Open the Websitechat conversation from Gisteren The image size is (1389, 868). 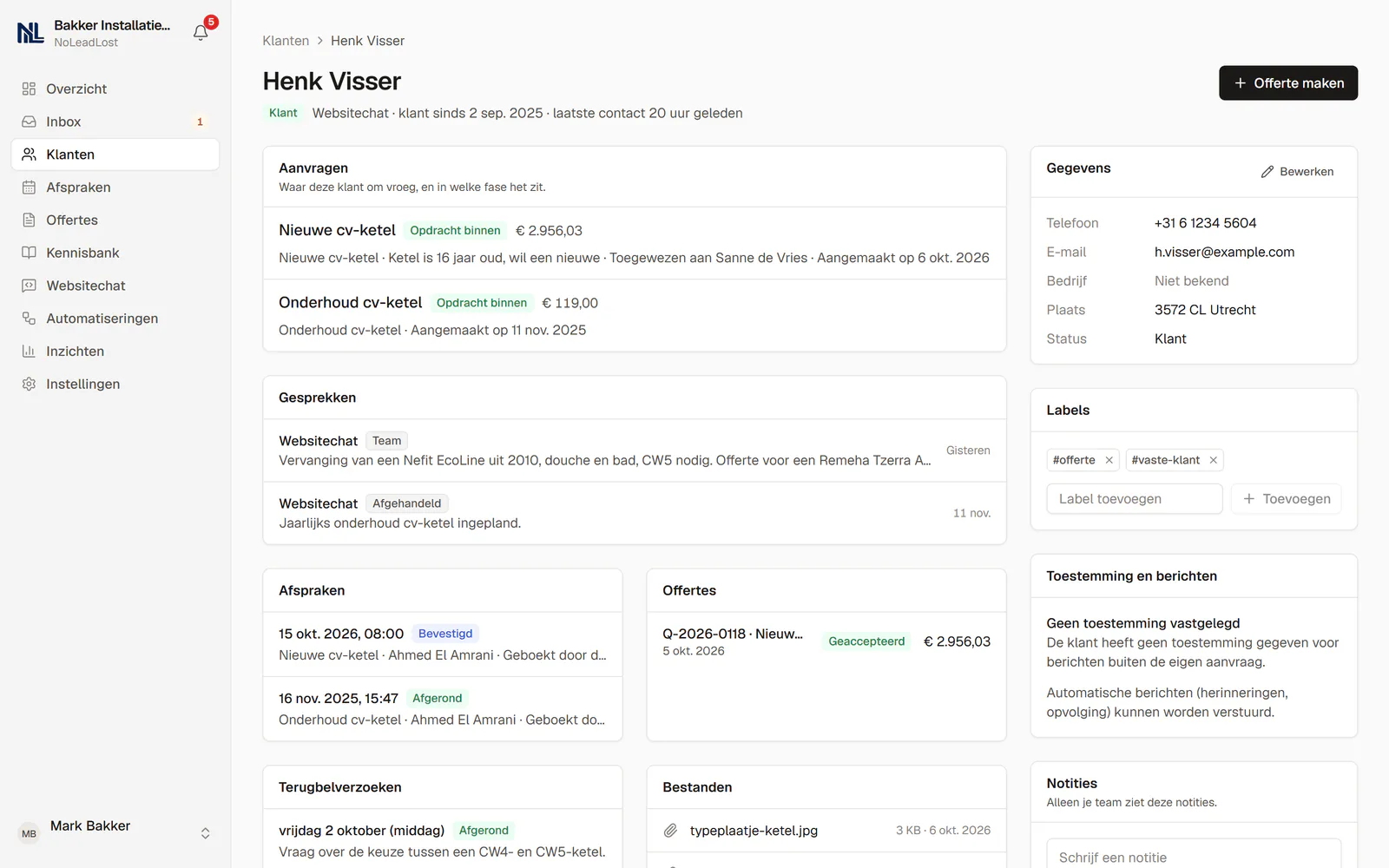[x=635, y=450]
